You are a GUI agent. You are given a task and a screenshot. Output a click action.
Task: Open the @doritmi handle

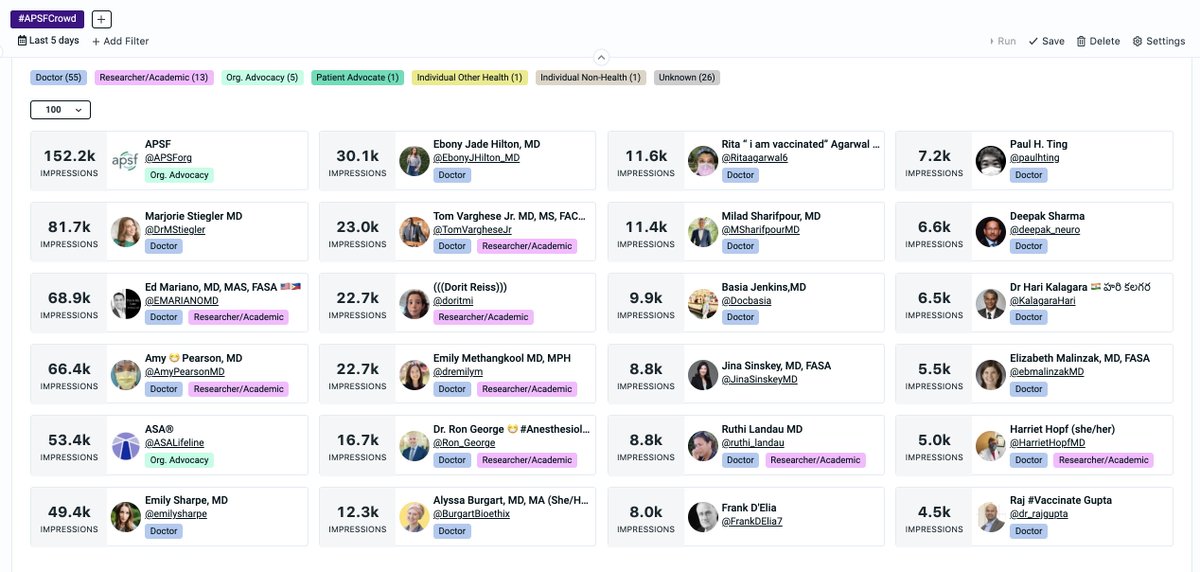click(x=452, y=301)
